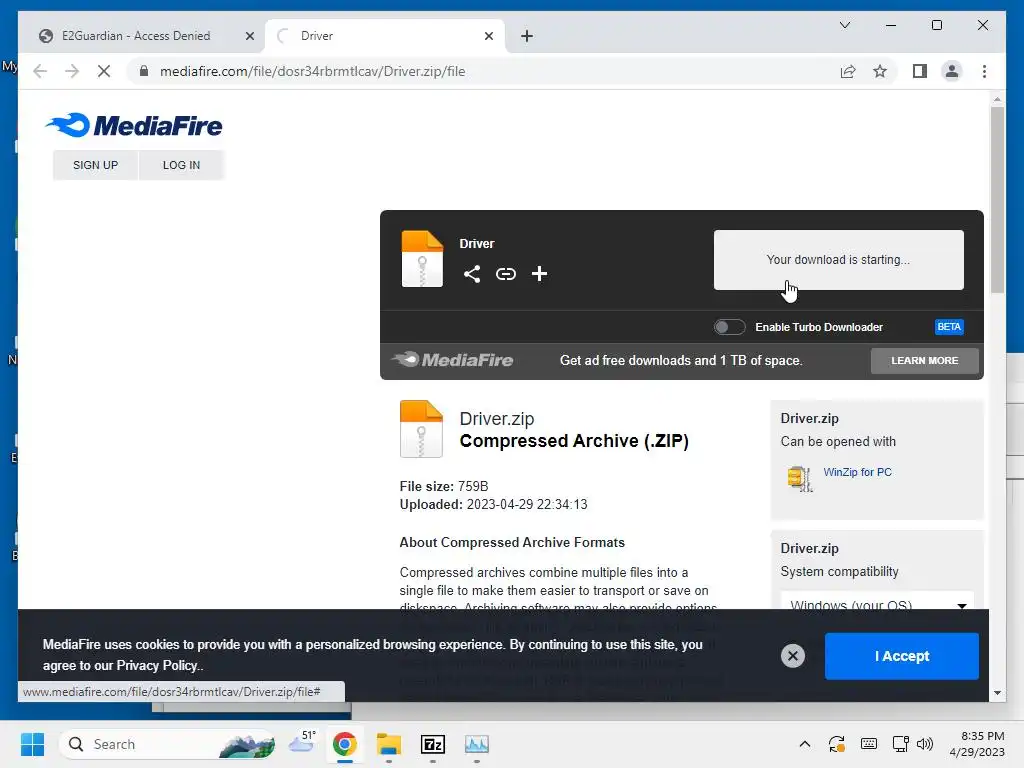Screen dimensions: 1024x768
Task: Click the LOG IN button
Action: pos(182,165)
